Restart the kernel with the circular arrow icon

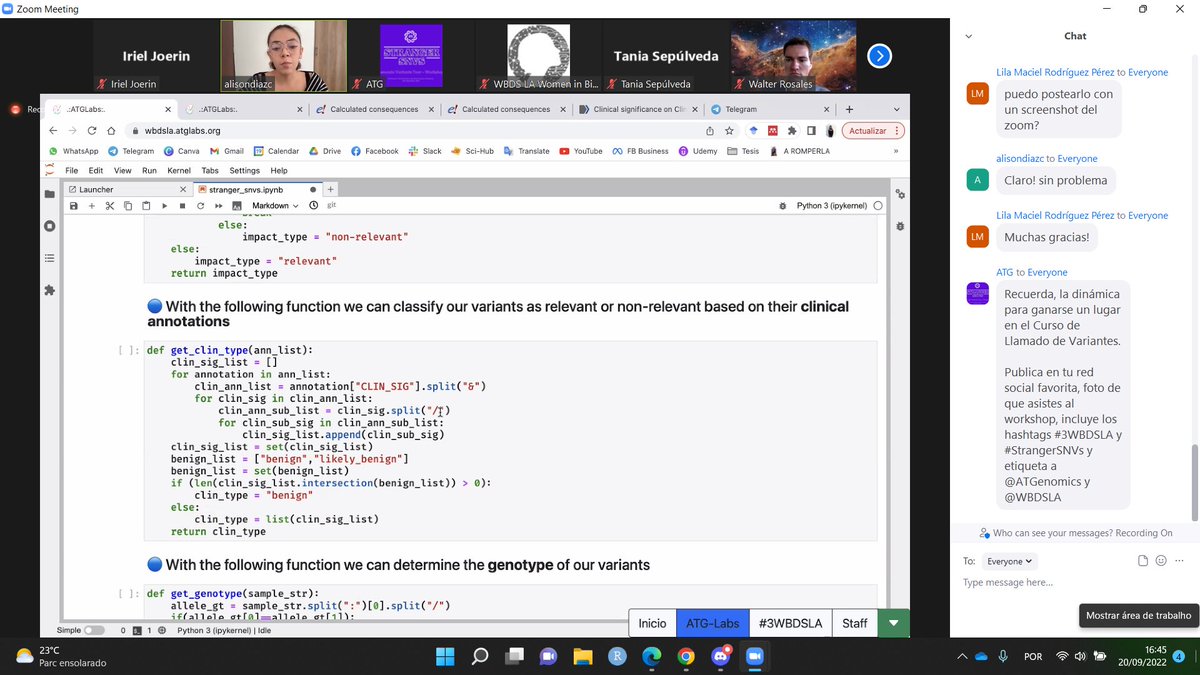tap(200, 206)
